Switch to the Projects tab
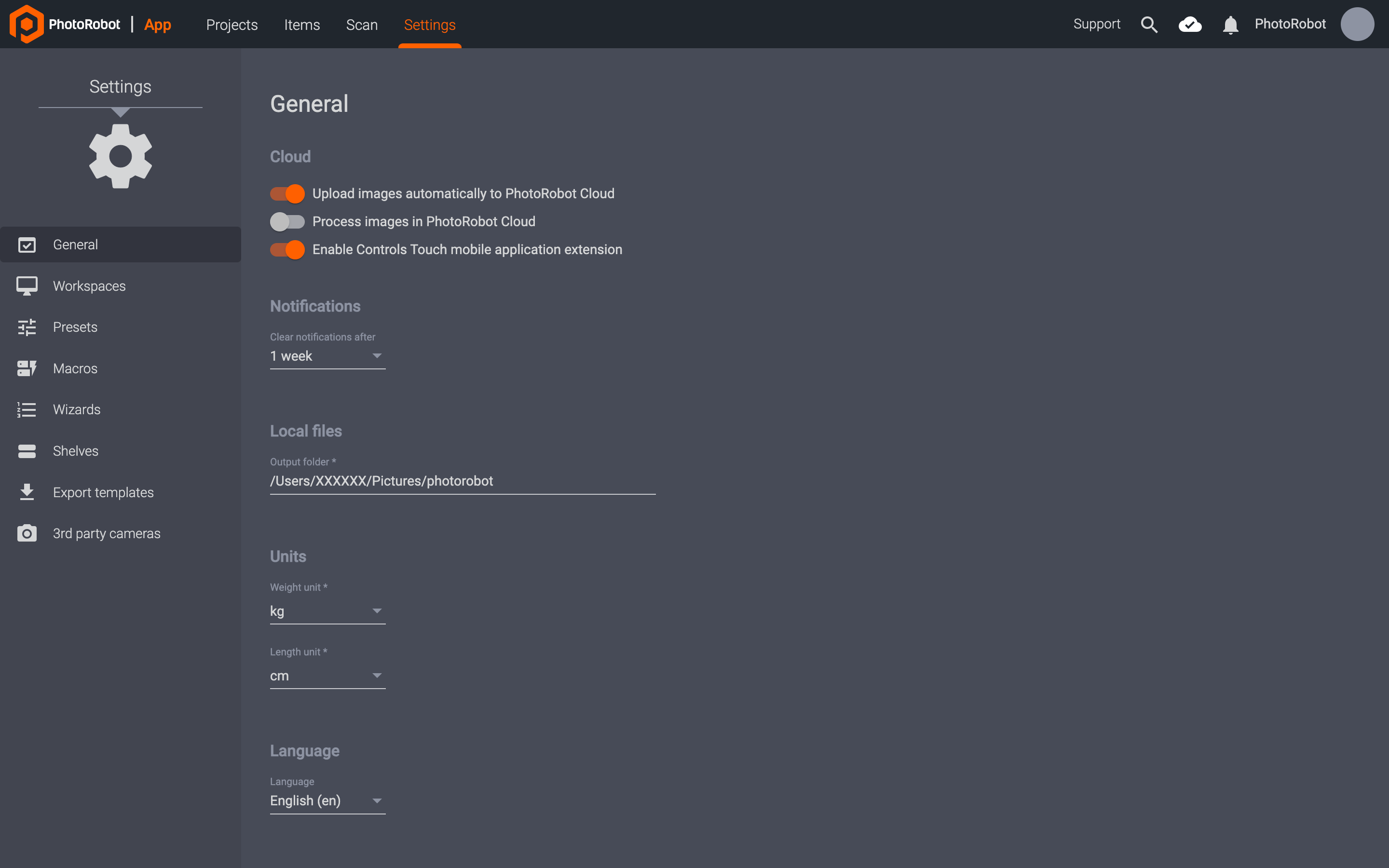 pos(232,25)
